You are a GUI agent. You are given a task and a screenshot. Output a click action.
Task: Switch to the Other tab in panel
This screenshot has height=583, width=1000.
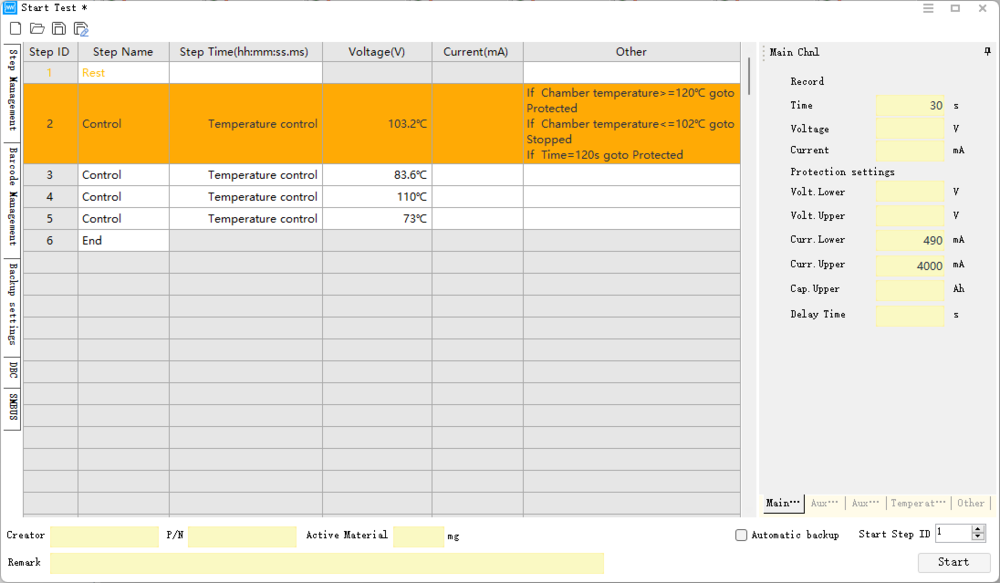[970, 503]
